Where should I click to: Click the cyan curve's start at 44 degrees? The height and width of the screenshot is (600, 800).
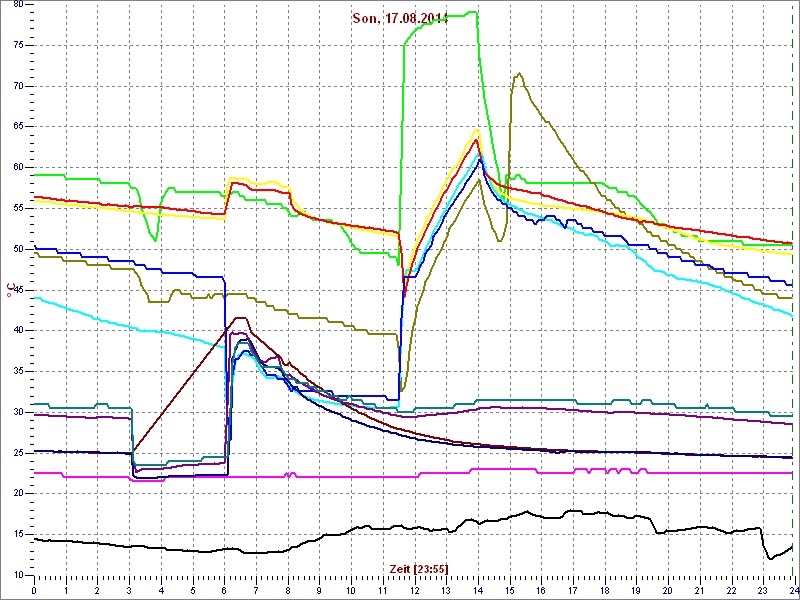click(x=37, y=298)
